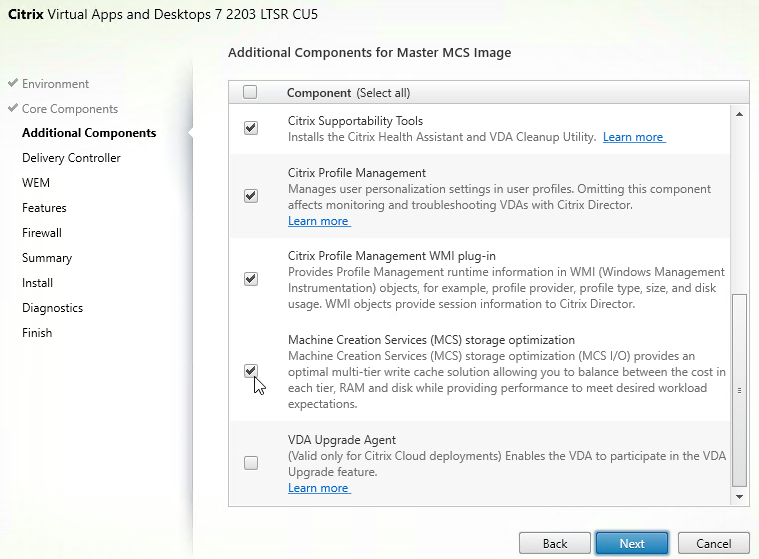Go to Delivery Controller step
This screenshot has height=559, width=759.
coord(71,158)
